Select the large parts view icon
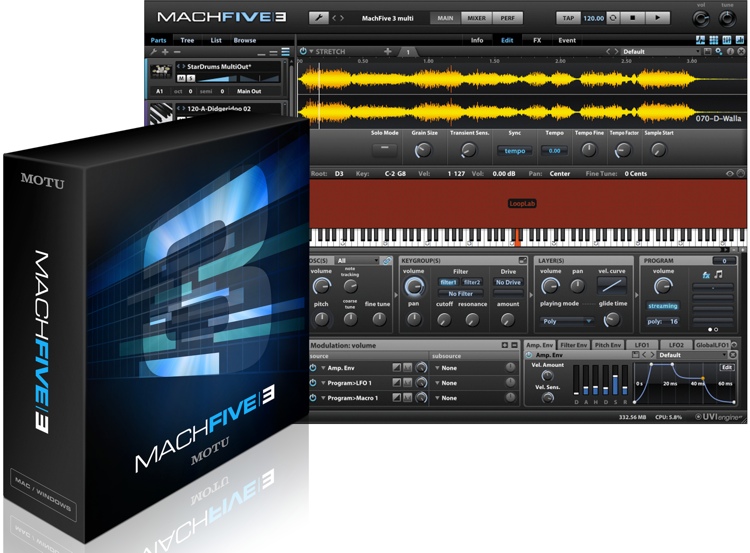 coord(286,52)
